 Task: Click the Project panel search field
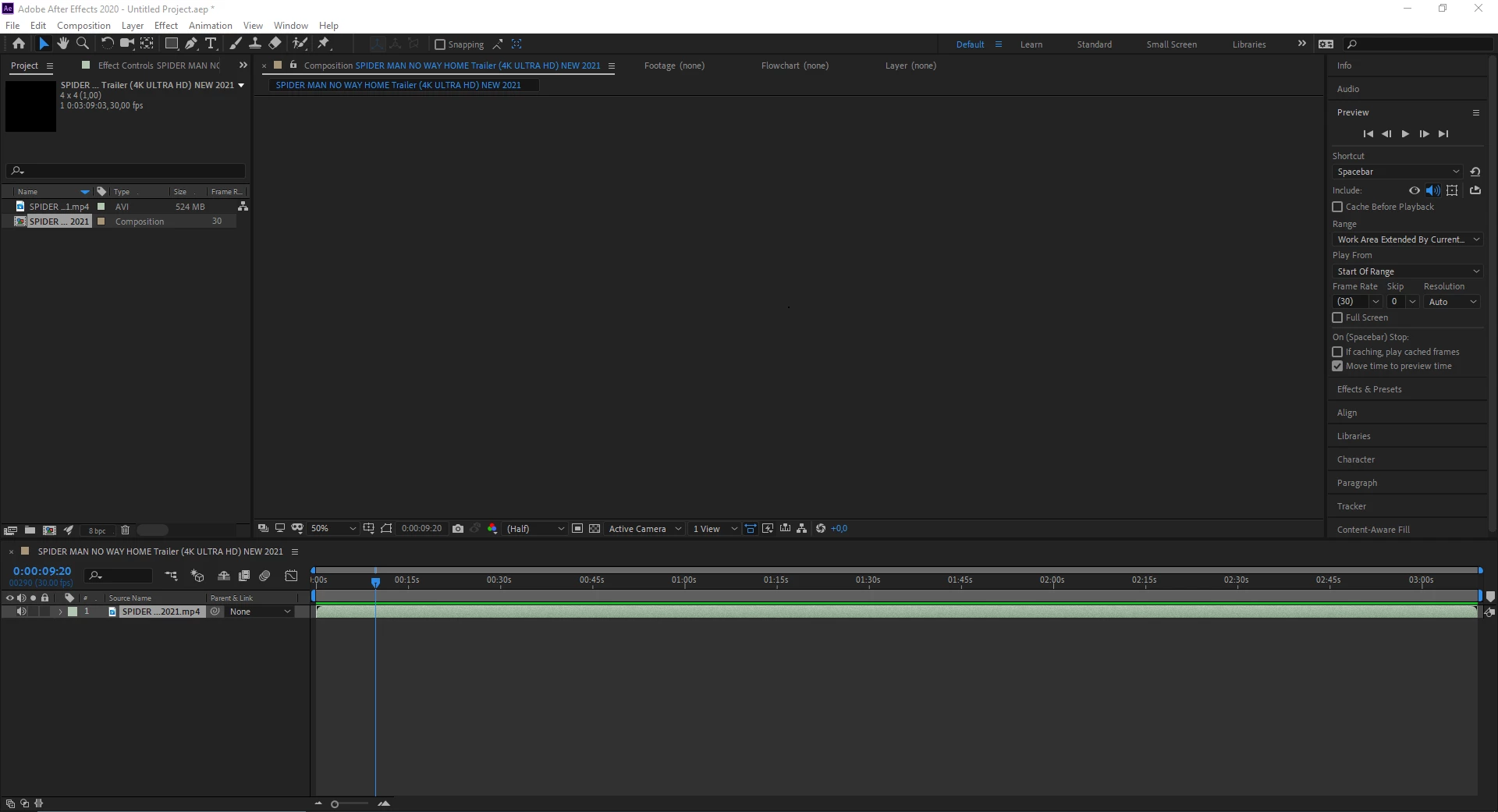[x=126, y=171]
